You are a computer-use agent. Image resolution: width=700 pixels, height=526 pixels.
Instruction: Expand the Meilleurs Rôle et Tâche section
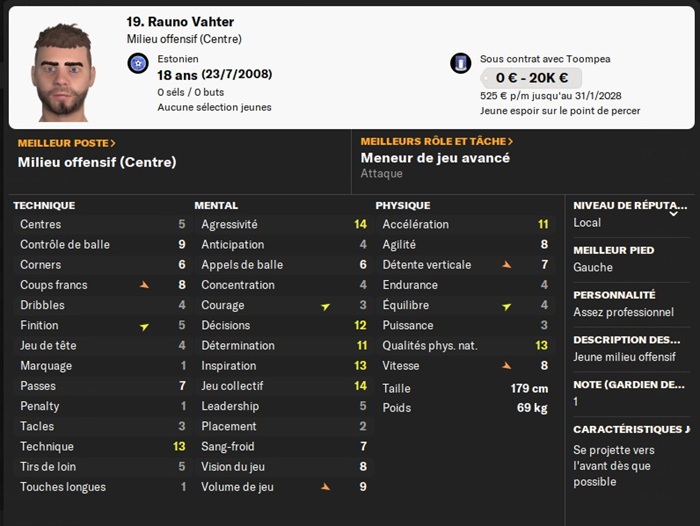[x=437, y=142]
